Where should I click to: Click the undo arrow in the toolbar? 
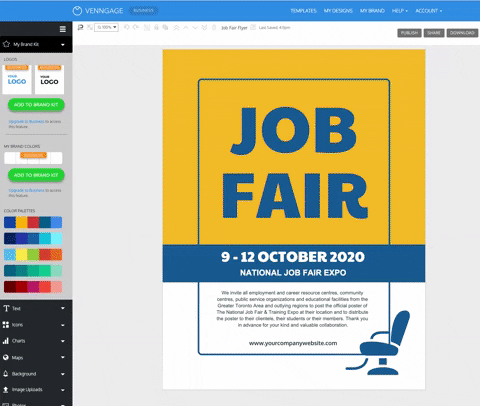click(x=127, y=27)
